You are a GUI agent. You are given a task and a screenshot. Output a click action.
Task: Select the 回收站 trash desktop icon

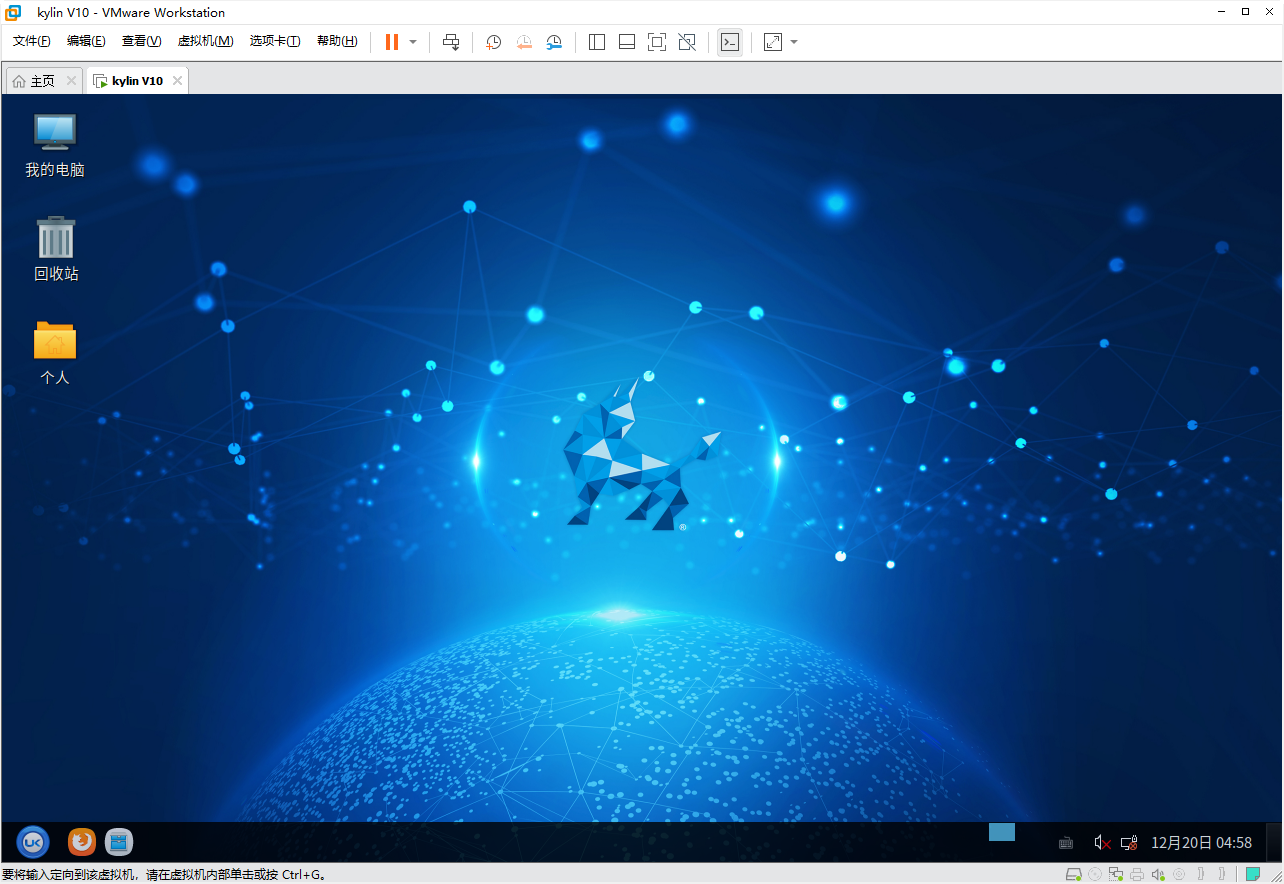(55, 249)
